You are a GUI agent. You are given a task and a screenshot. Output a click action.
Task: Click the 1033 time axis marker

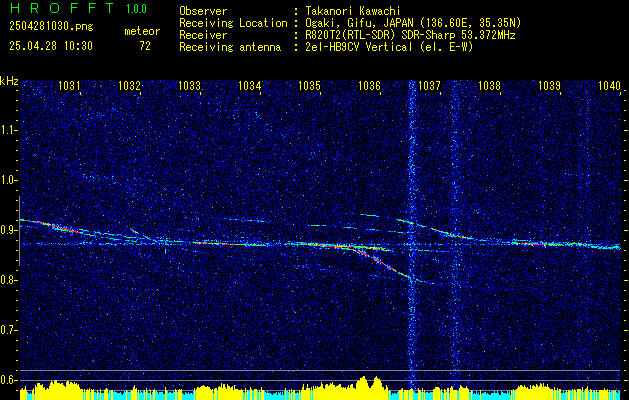189,85
